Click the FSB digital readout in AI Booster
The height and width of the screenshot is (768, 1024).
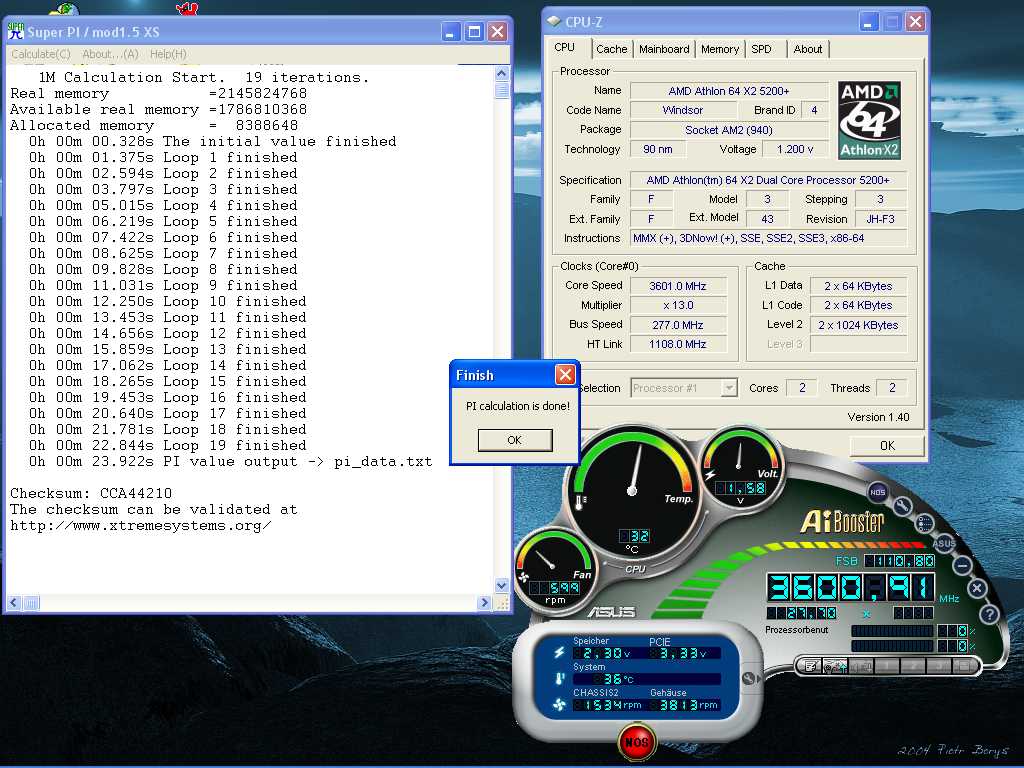pyautogui.click(x=899, y=560)
